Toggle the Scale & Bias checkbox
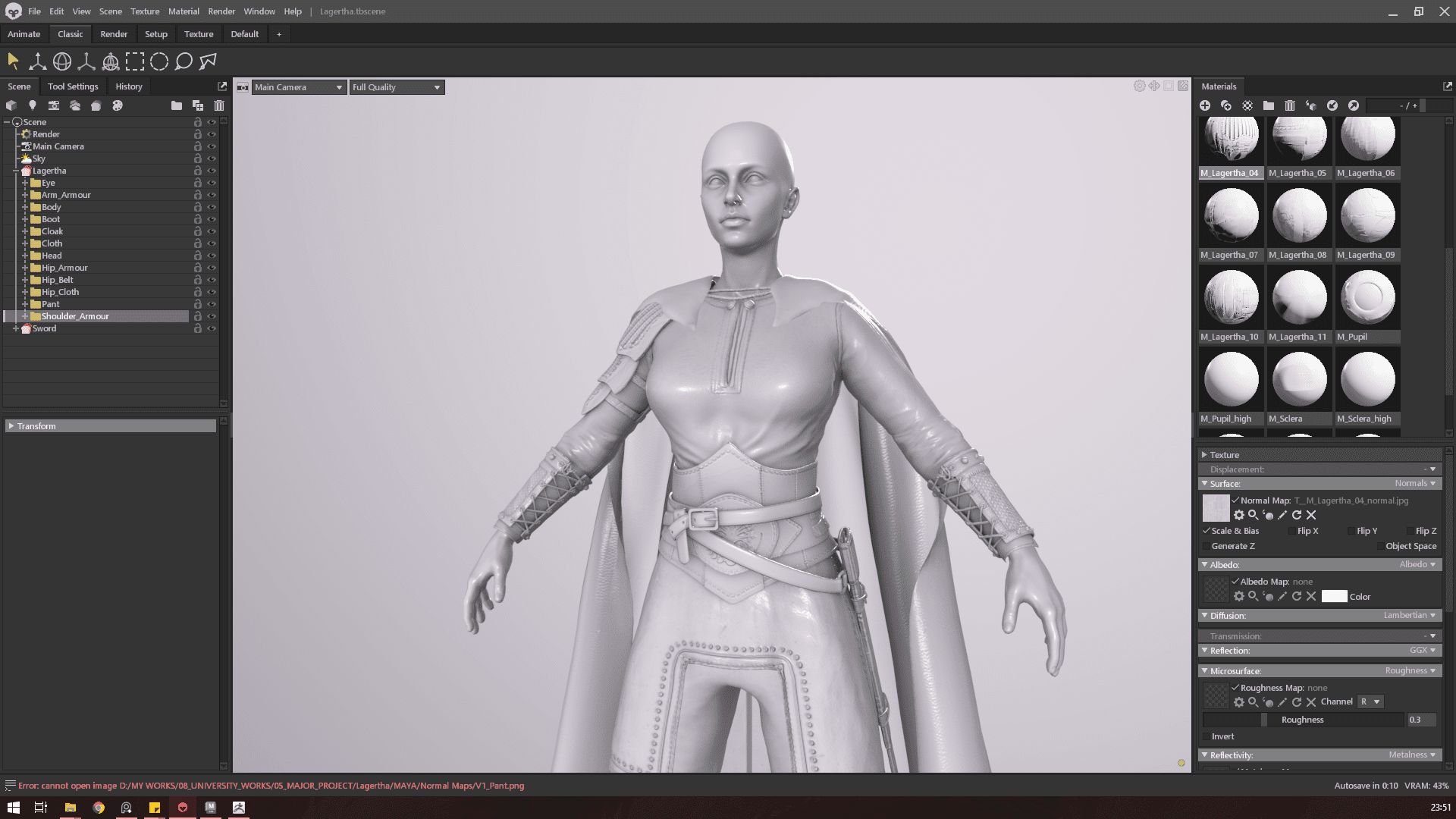1456x819 pixels. coord(1207,531)
